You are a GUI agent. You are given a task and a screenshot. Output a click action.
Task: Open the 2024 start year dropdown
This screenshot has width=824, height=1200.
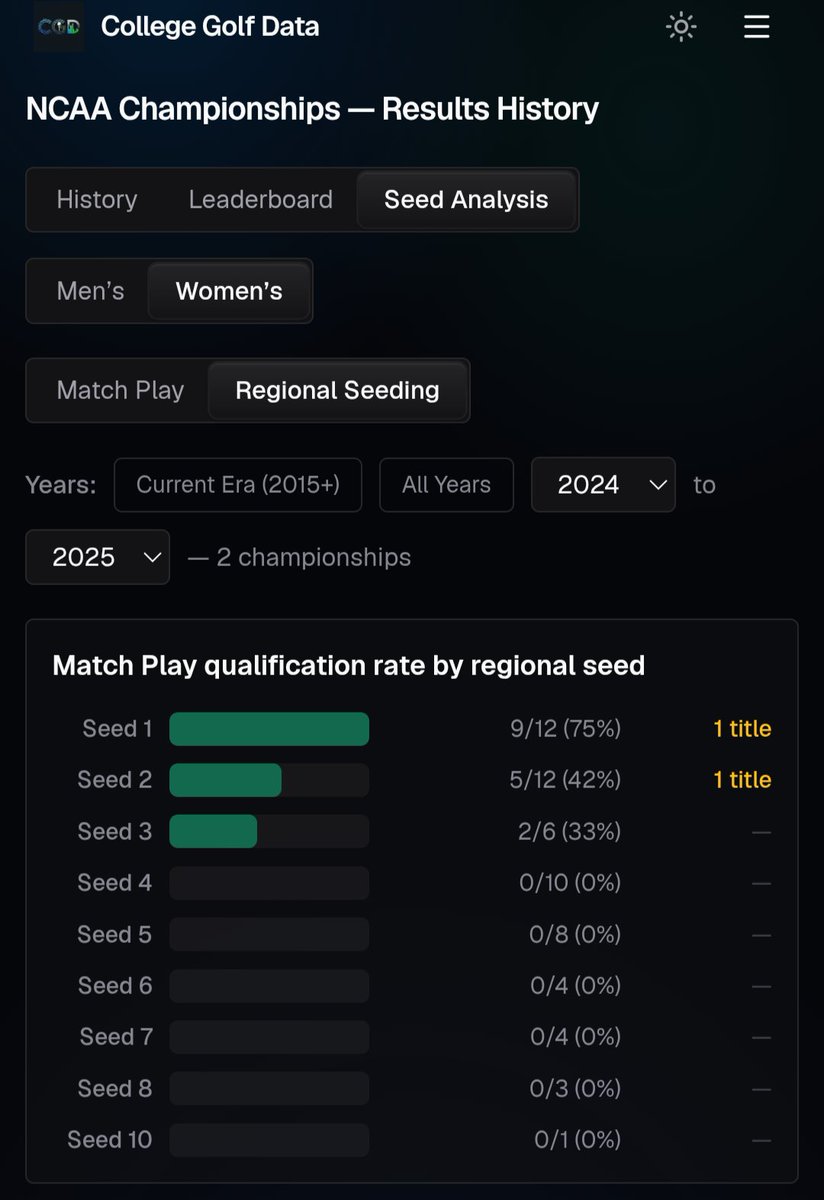[603, 485]
